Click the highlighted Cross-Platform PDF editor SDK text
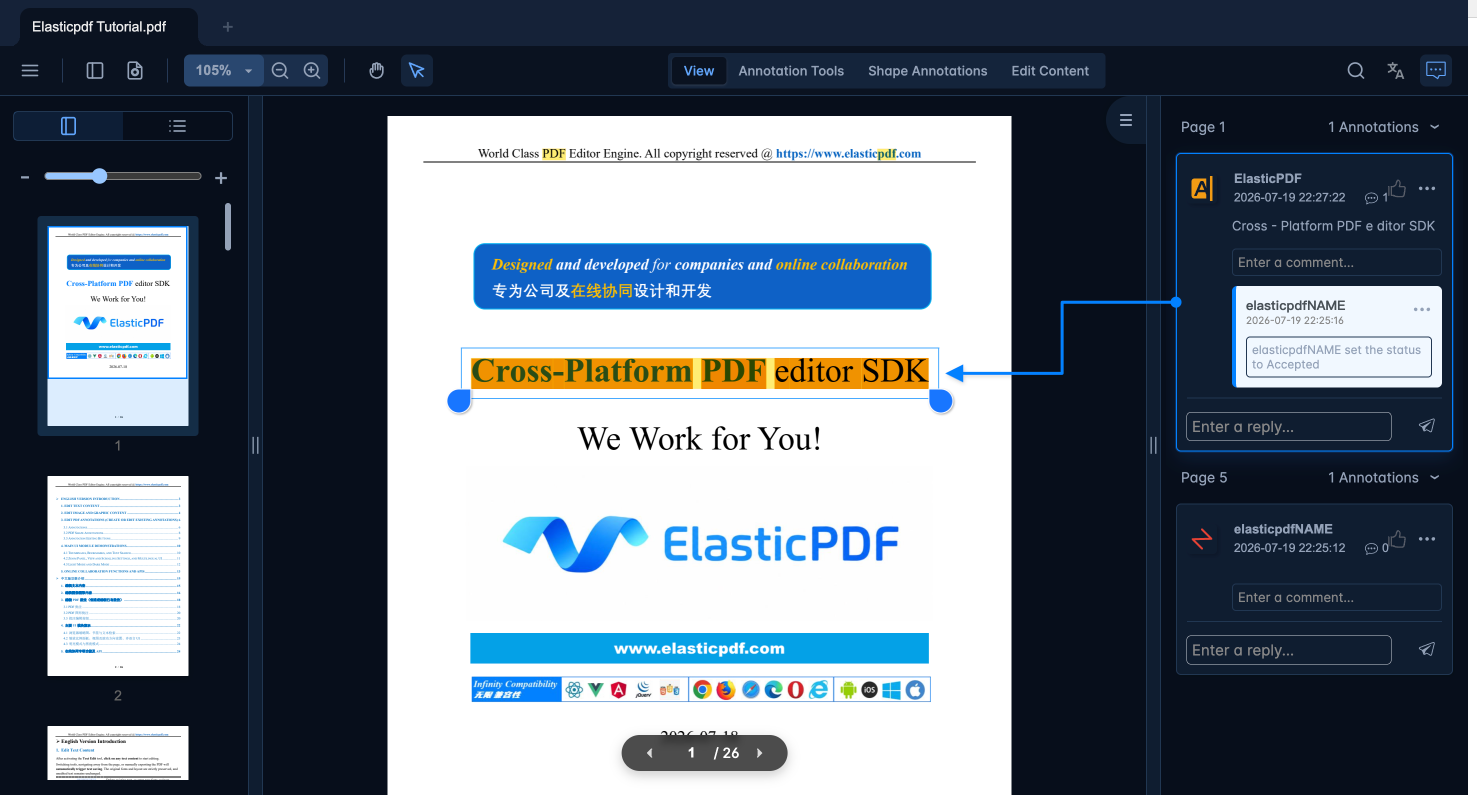 click(x=699, y=371)
